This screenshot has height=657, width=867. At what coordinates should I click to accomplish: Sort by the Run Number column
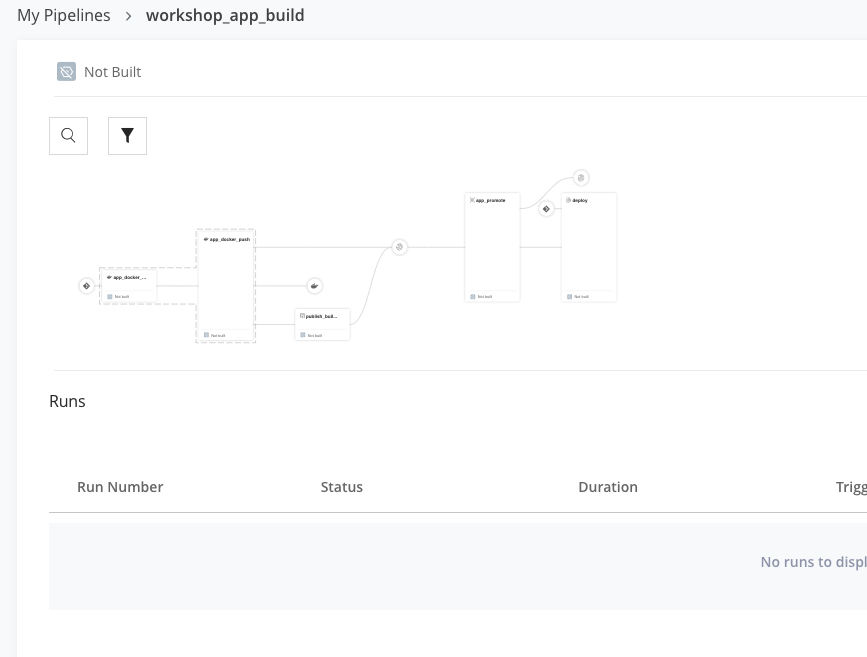pyautogui.click(x=120, y=487)
